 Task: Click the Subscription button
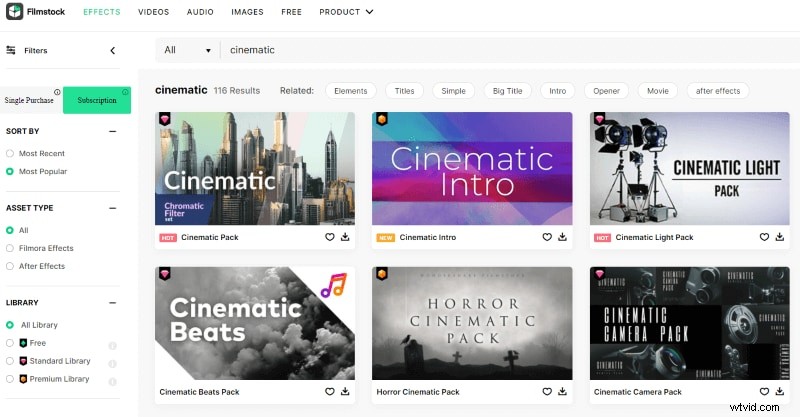point(97,100)
